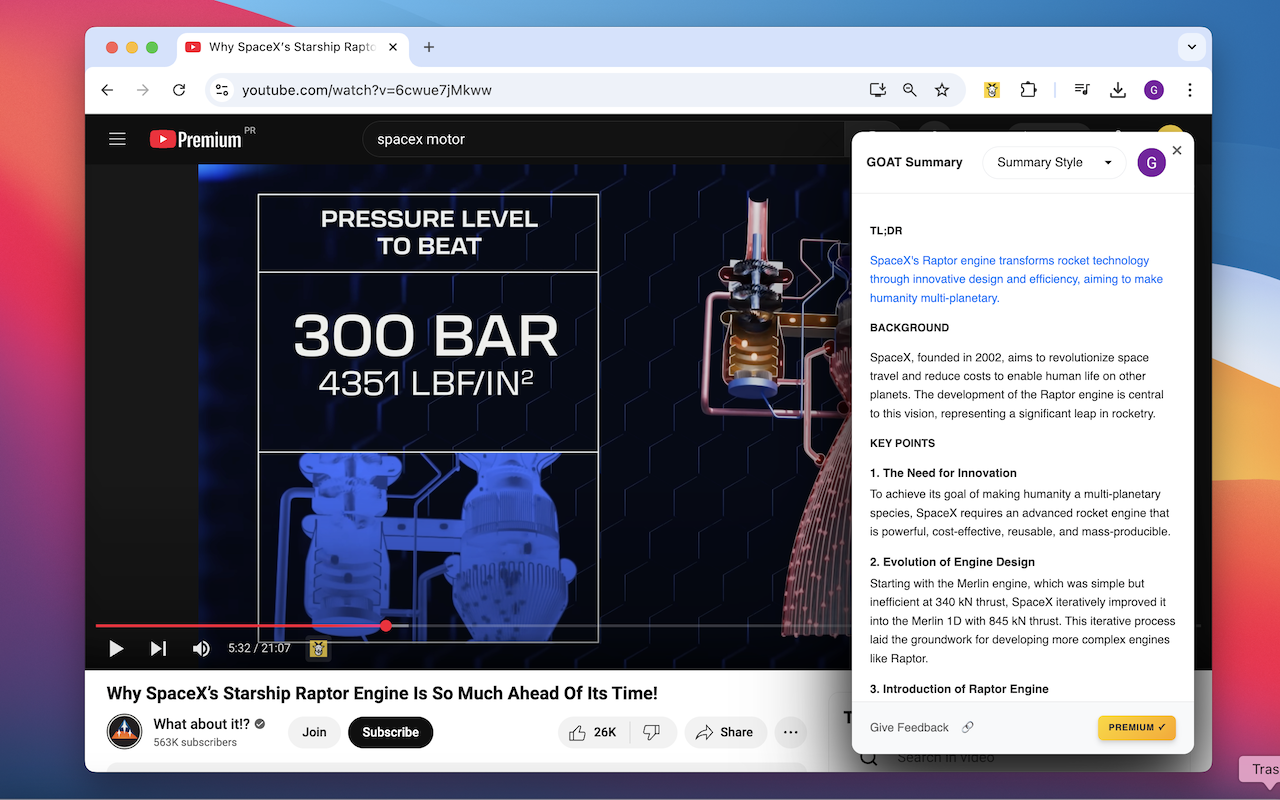1280x800 pixels.
Task: Click the video time display 5:32 / 21:07
Action: 259,649
